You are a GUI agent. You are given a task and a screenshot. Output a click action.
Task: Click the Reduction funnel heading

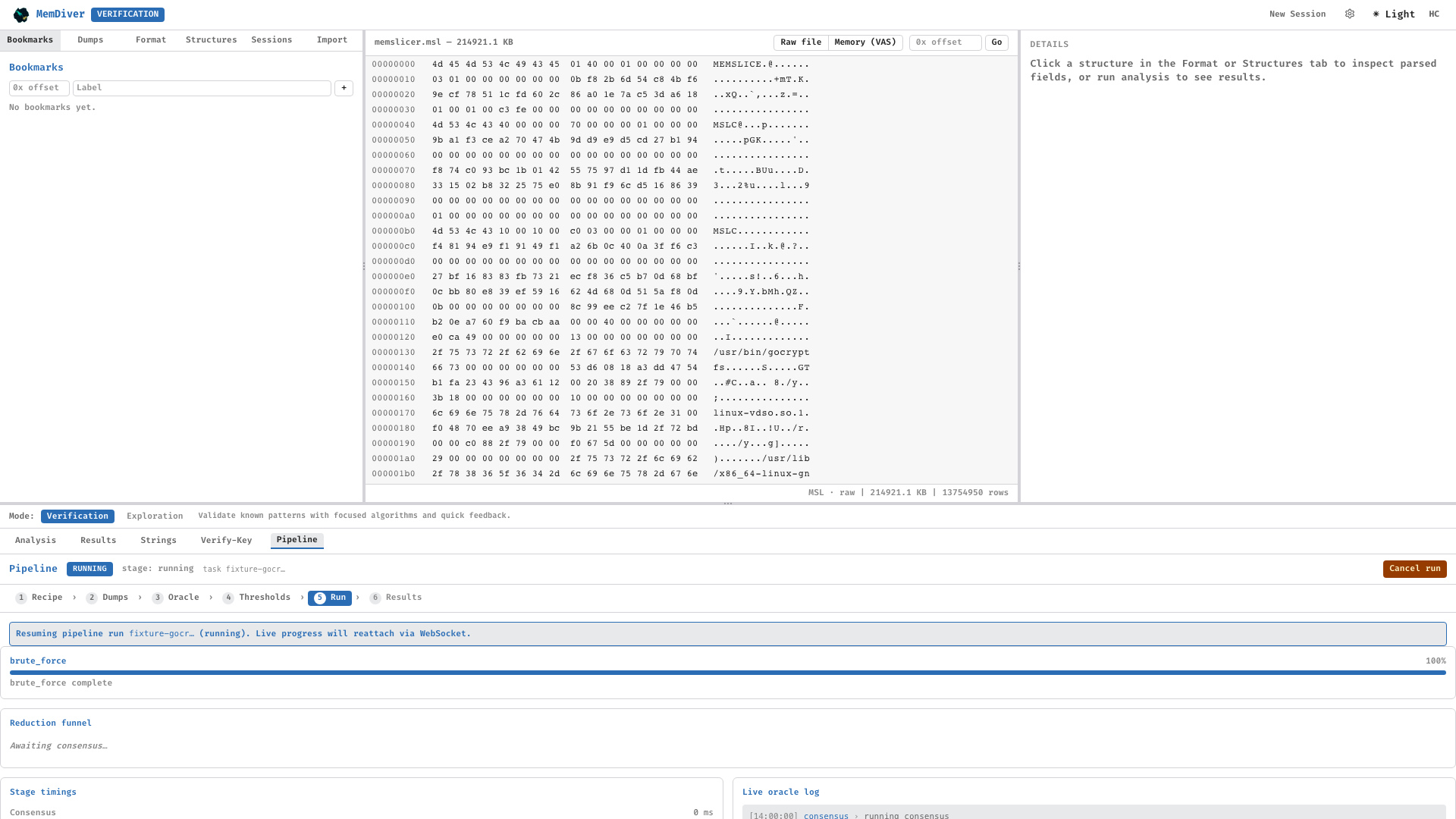[51, 723]
